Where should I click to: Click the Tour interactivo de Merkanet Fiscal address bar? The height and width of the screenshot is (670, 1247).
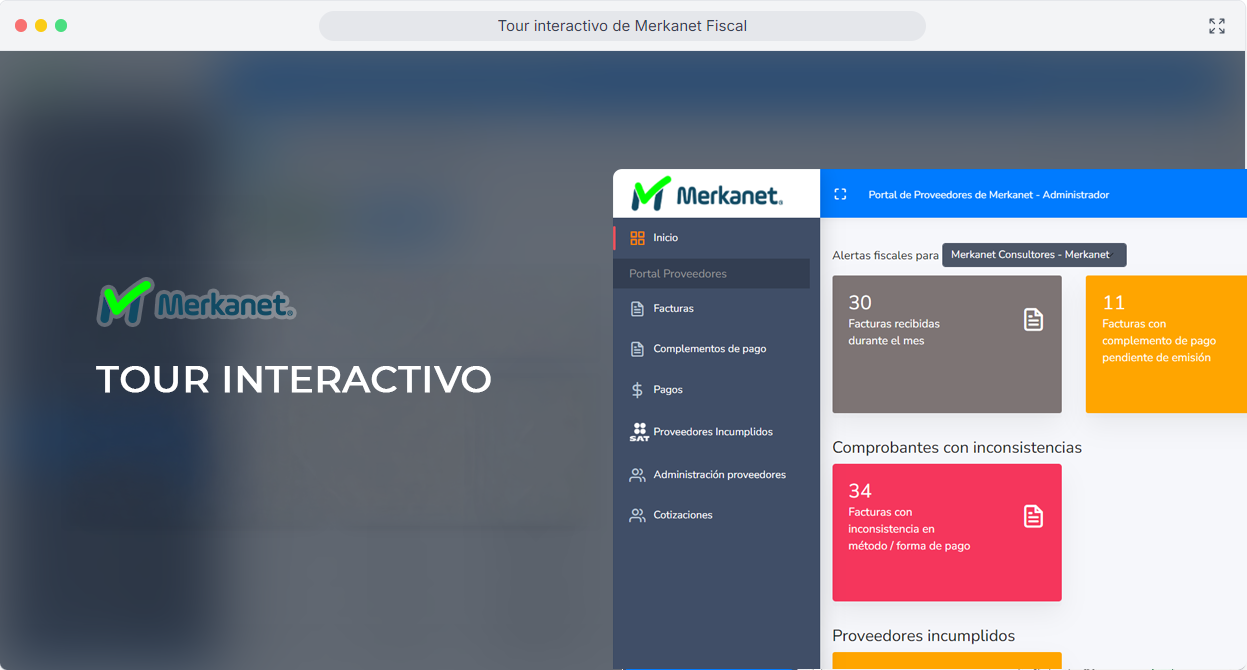[622, 26]
